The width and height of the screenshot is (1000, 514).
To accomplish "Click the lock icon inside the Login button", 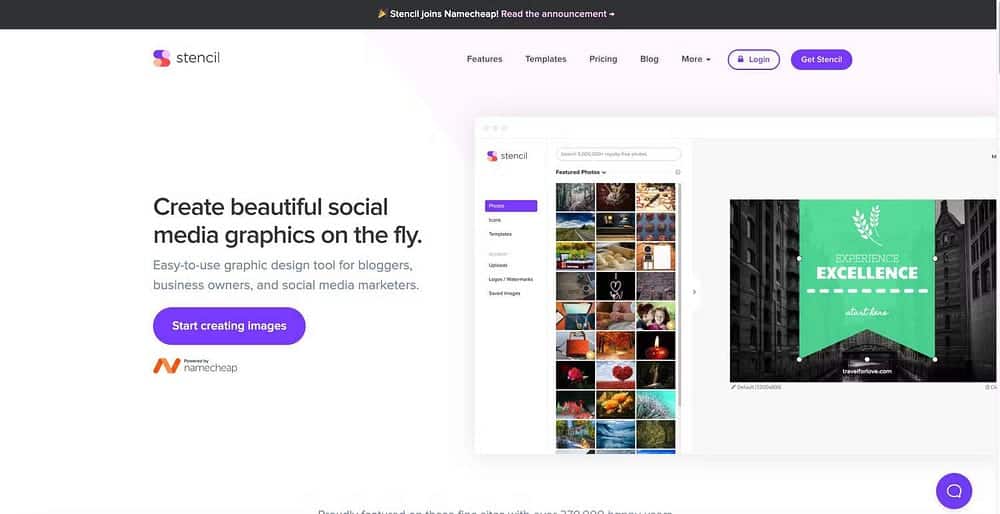I will pyautogui.click(x=740, y=59).
